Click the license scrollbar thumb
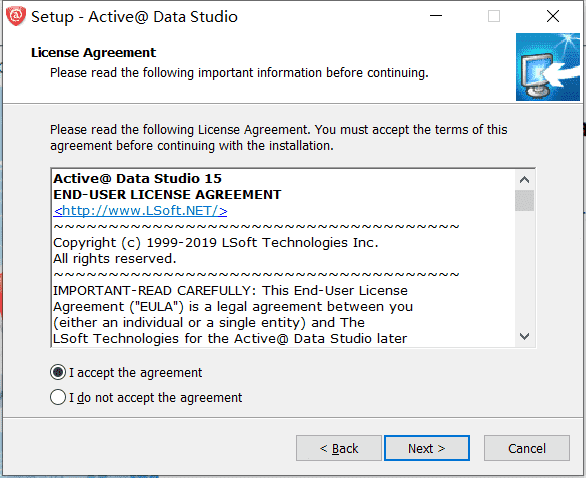 524,201
